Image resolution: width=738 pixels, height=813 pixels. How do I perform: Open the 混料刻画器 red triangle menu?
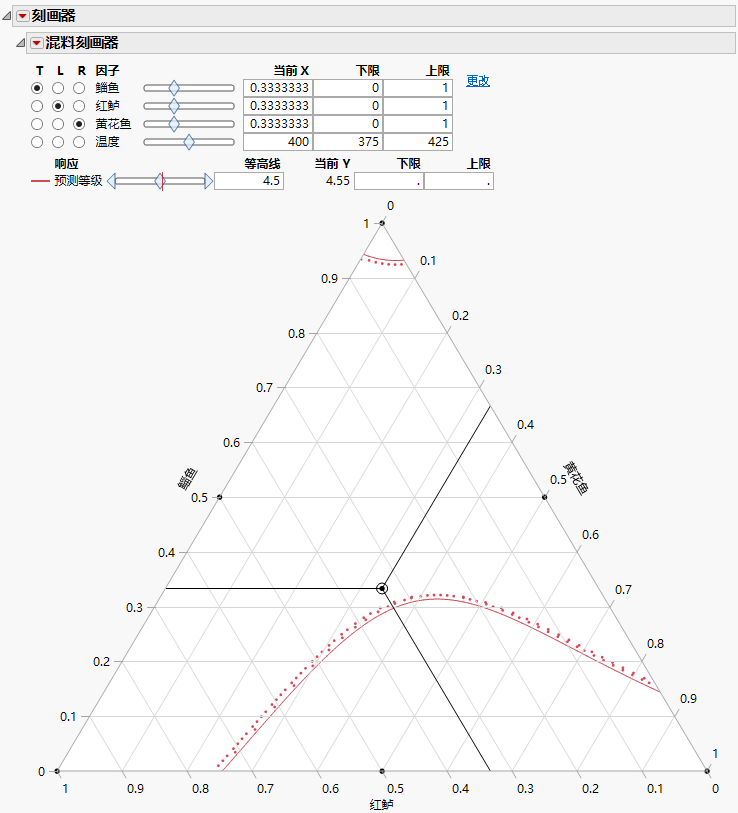(x=36, y=43)
